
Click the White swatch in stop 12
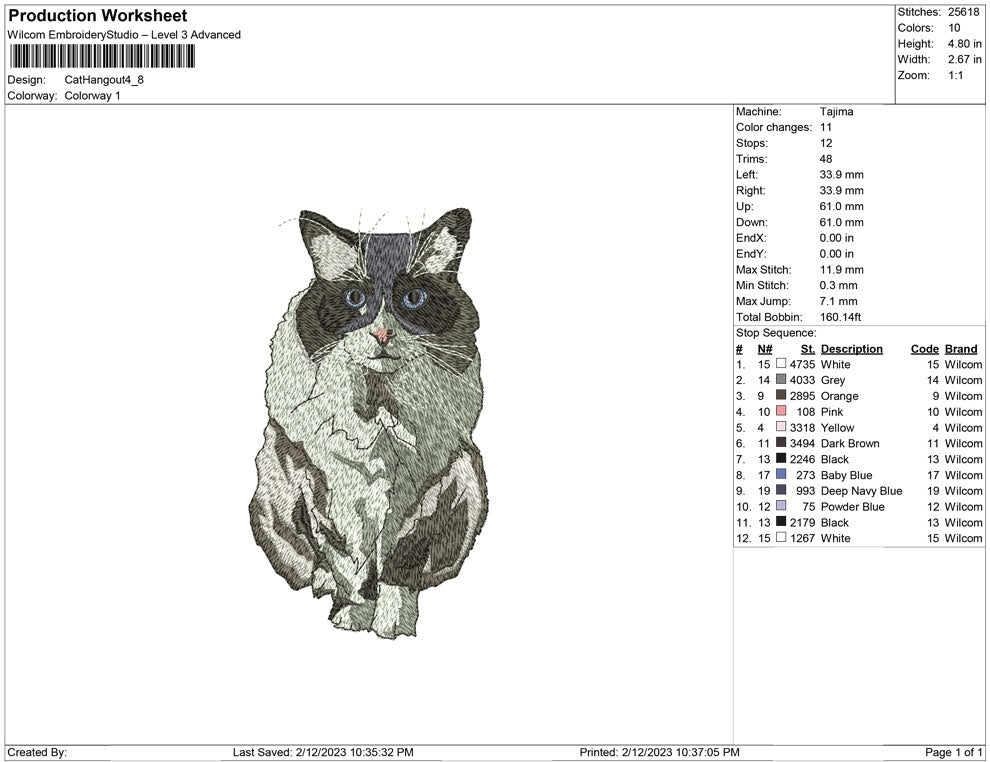[781, 537]
